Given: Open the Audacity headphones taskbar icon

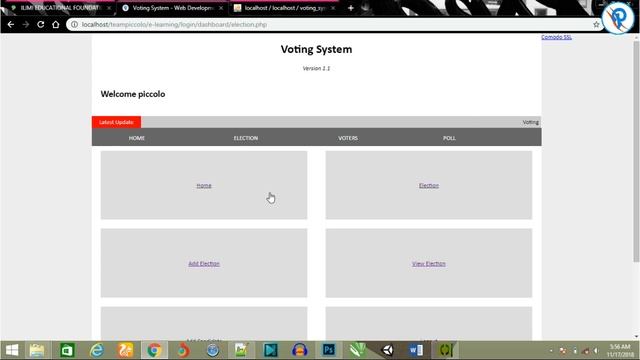Looking at the screenshot, I should [300, 350].
